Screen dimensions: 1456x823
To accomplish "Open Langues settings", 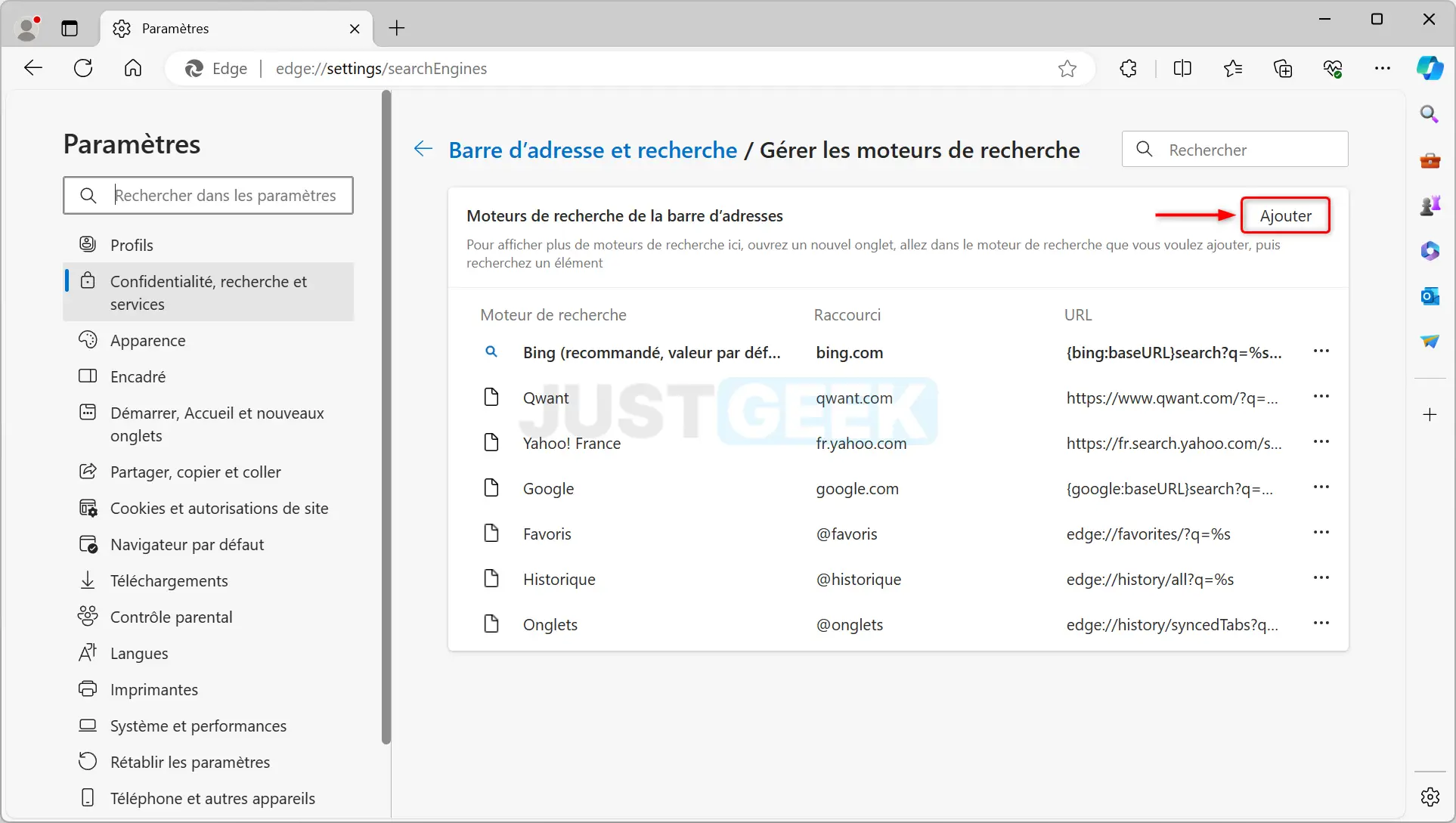I will point(208,654).
